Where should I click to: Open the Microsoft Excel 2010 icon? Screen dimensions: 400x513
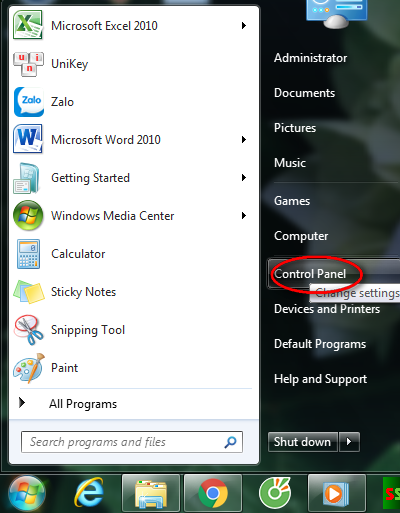28,25
